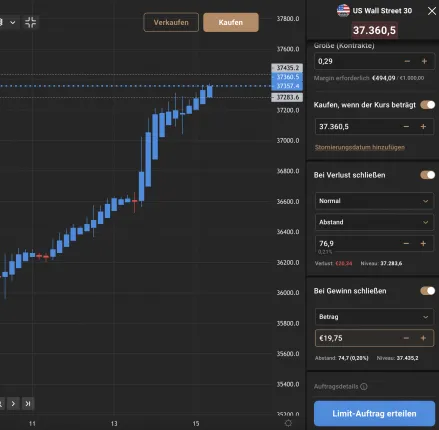Open the Abstand dropdown
Image resolution: width=439 pixels, height=430 pixels.
click(x=374, y=222)
